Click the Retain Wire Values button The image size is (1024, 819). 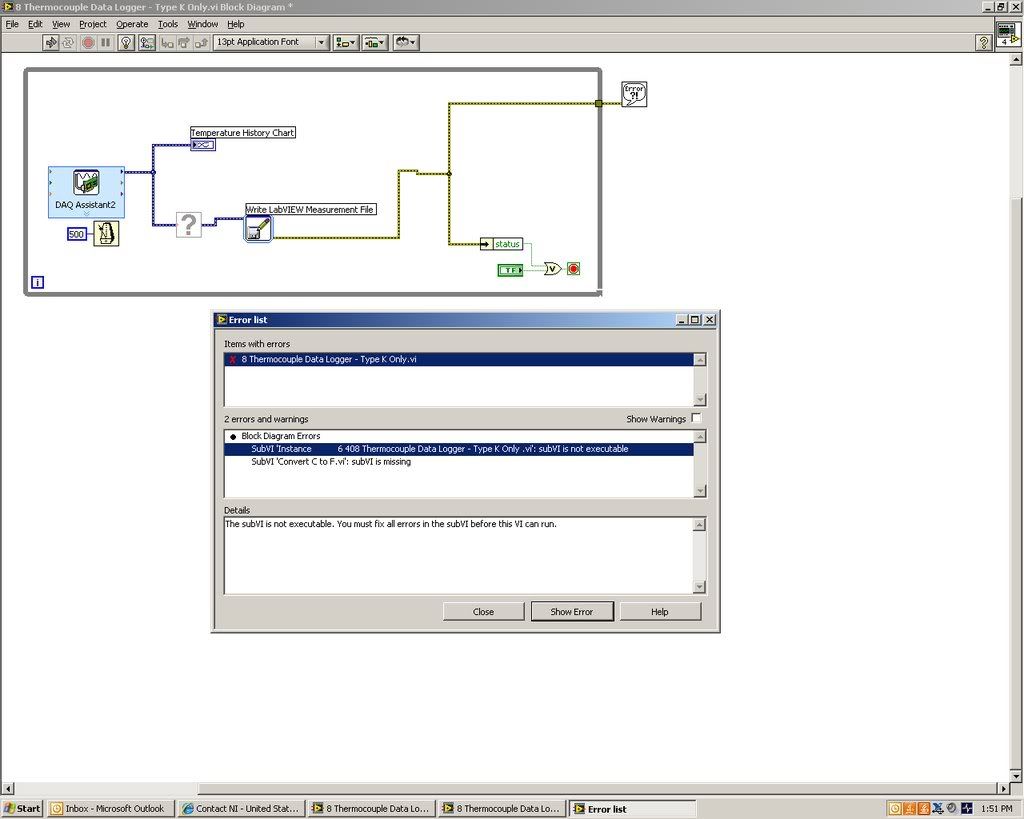pyautogui.click(x=147, y=42)
